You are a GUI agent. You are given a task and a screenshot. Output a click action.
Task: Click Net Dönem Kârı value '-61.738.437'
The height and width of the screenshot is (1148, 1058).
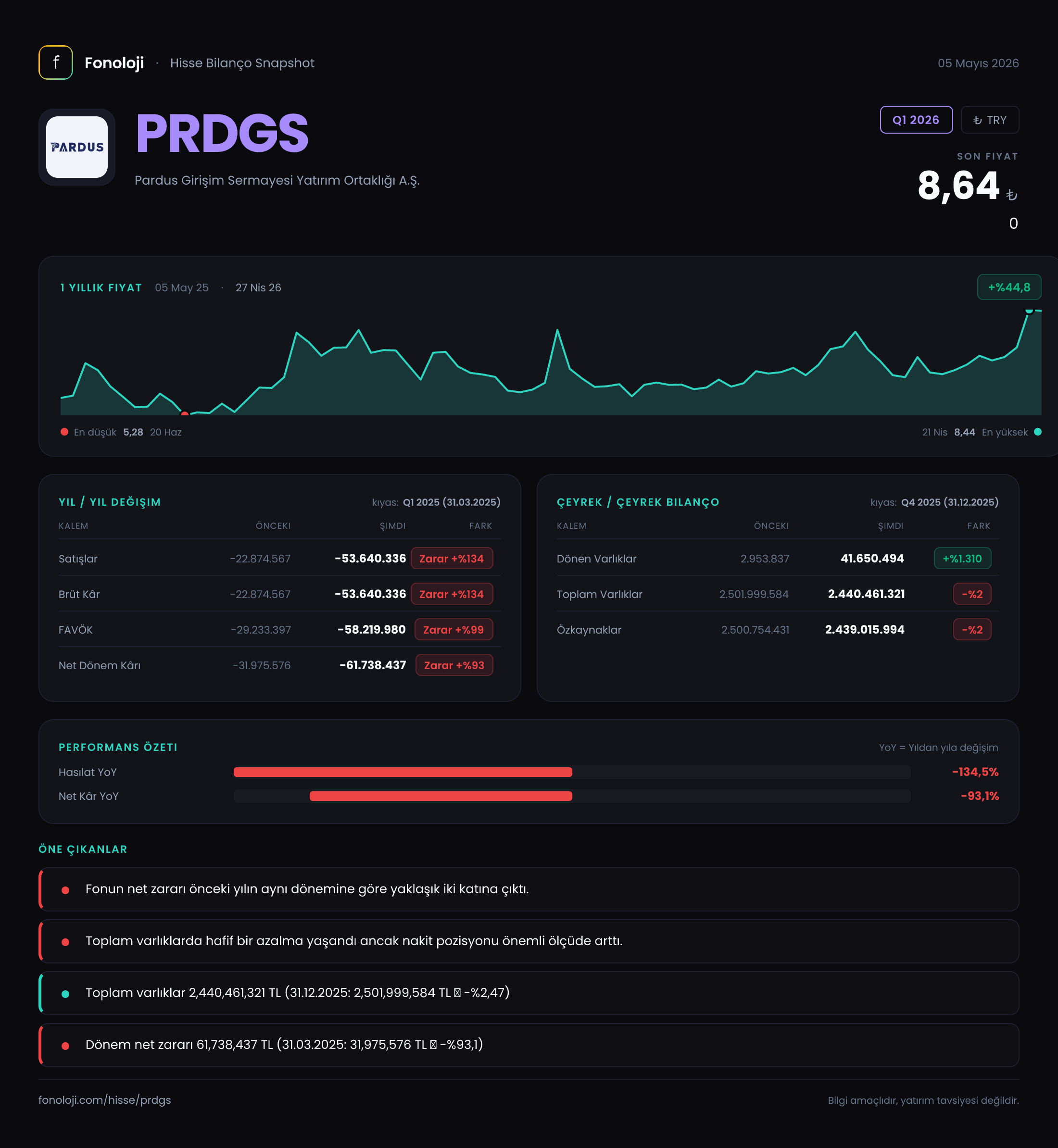click(373, 665)
